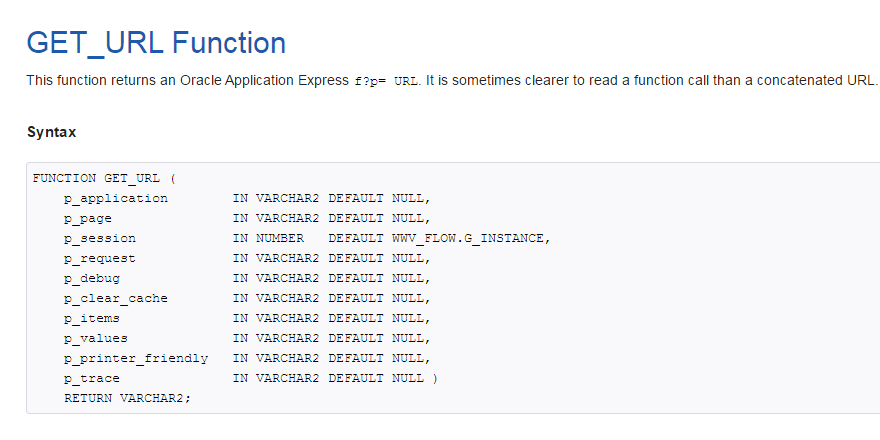The width and height of the screenshot is (880, 440).
Task: Click the RETURN VARCHAR2; line
Action: [x=127, y=398]
